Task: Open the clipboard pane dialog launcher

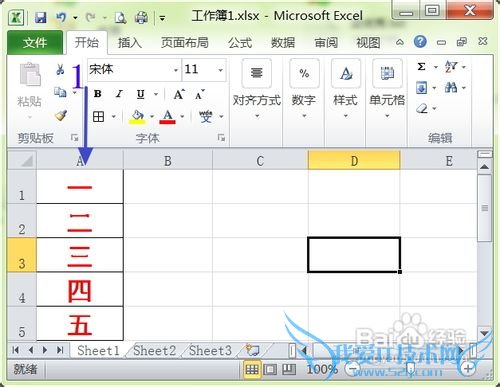Action: 75,138
